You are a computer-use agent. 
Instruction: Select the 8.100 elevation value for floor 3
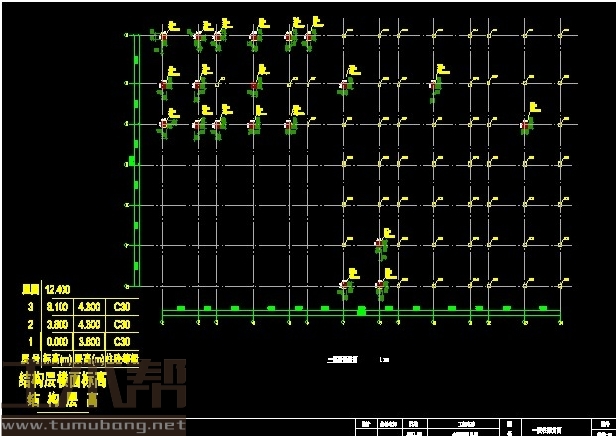(58, 307)
